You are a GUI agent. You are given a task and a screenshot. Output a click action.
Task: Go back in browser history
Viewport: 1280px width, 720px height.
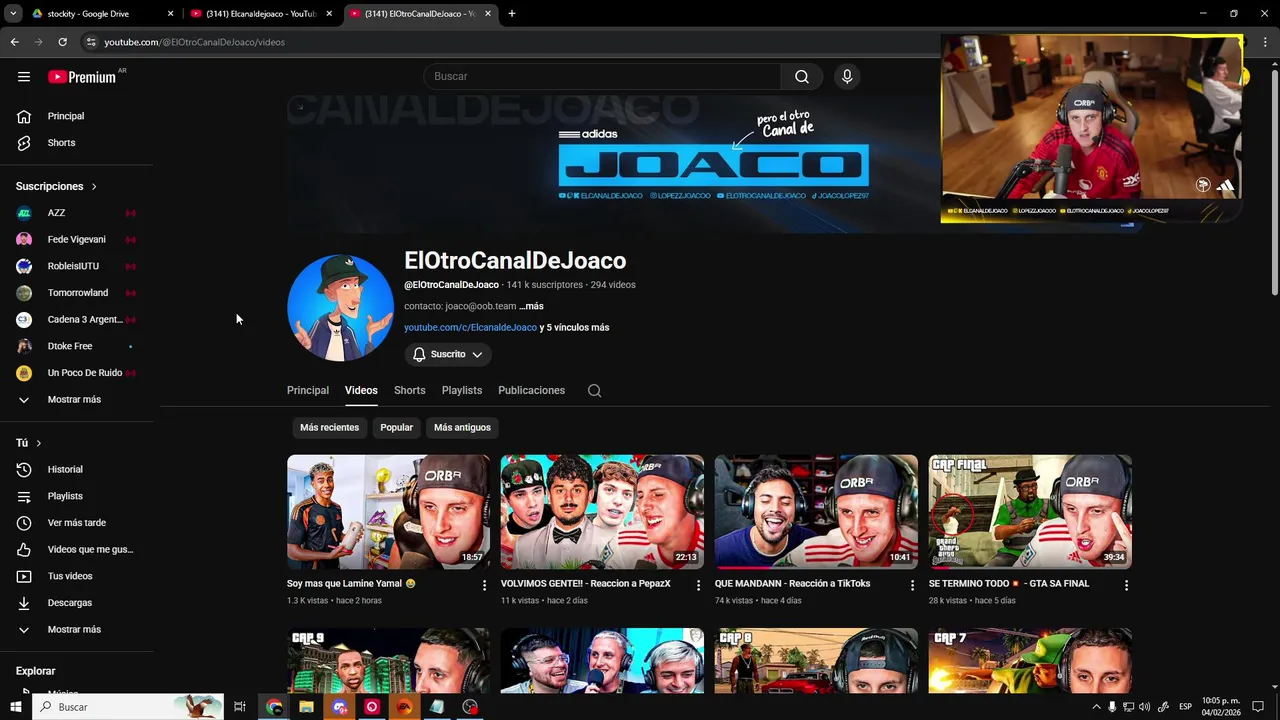pos(14,42)
